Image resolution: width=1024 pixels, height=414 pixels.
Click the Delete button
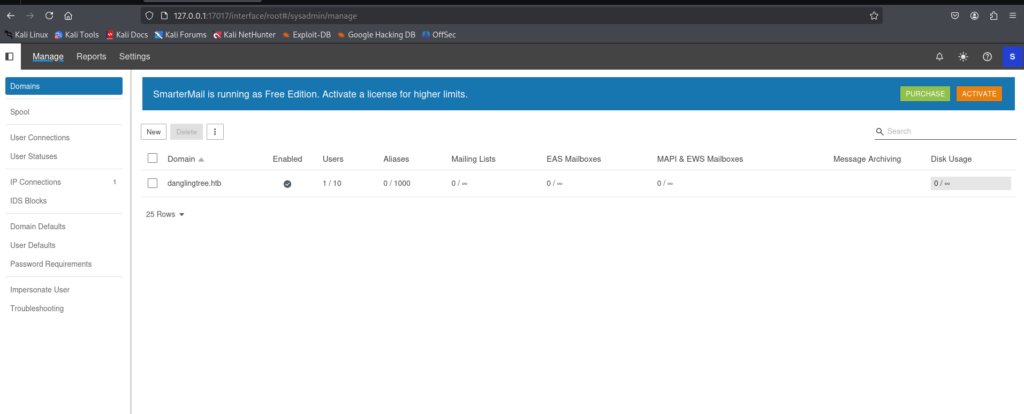pos(187,132)
